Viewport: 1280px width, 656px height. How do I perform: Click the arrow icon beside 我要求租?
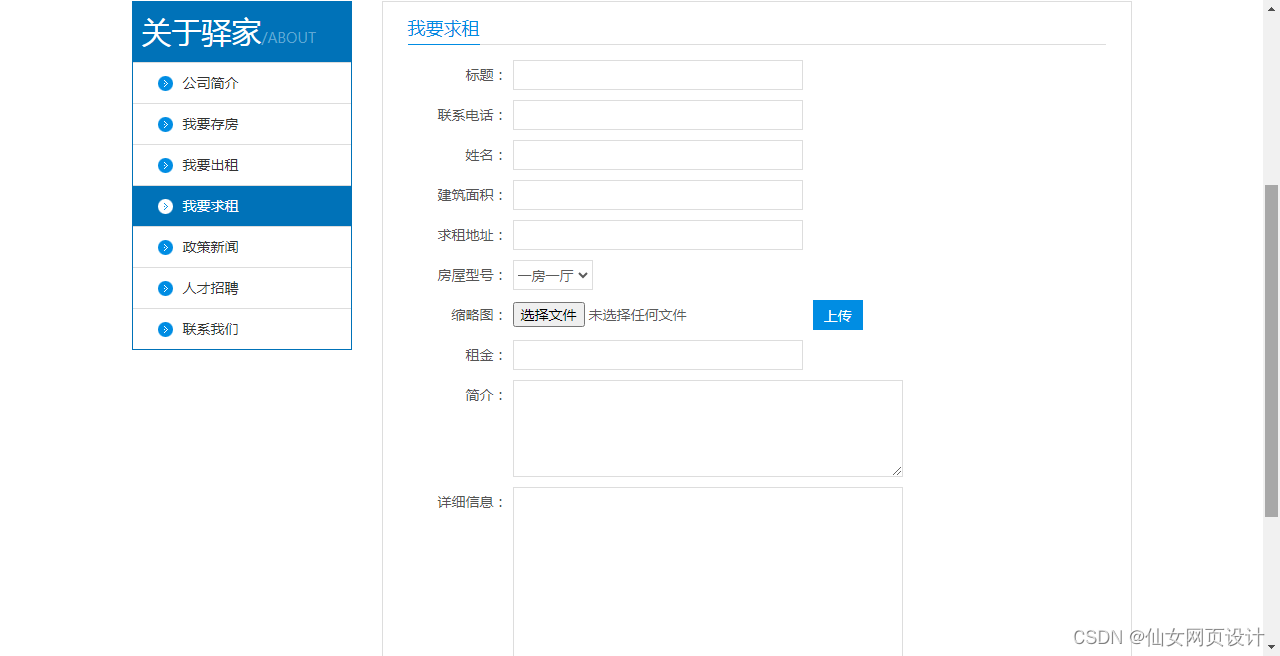pyautogui.click(x=165, y=206)
